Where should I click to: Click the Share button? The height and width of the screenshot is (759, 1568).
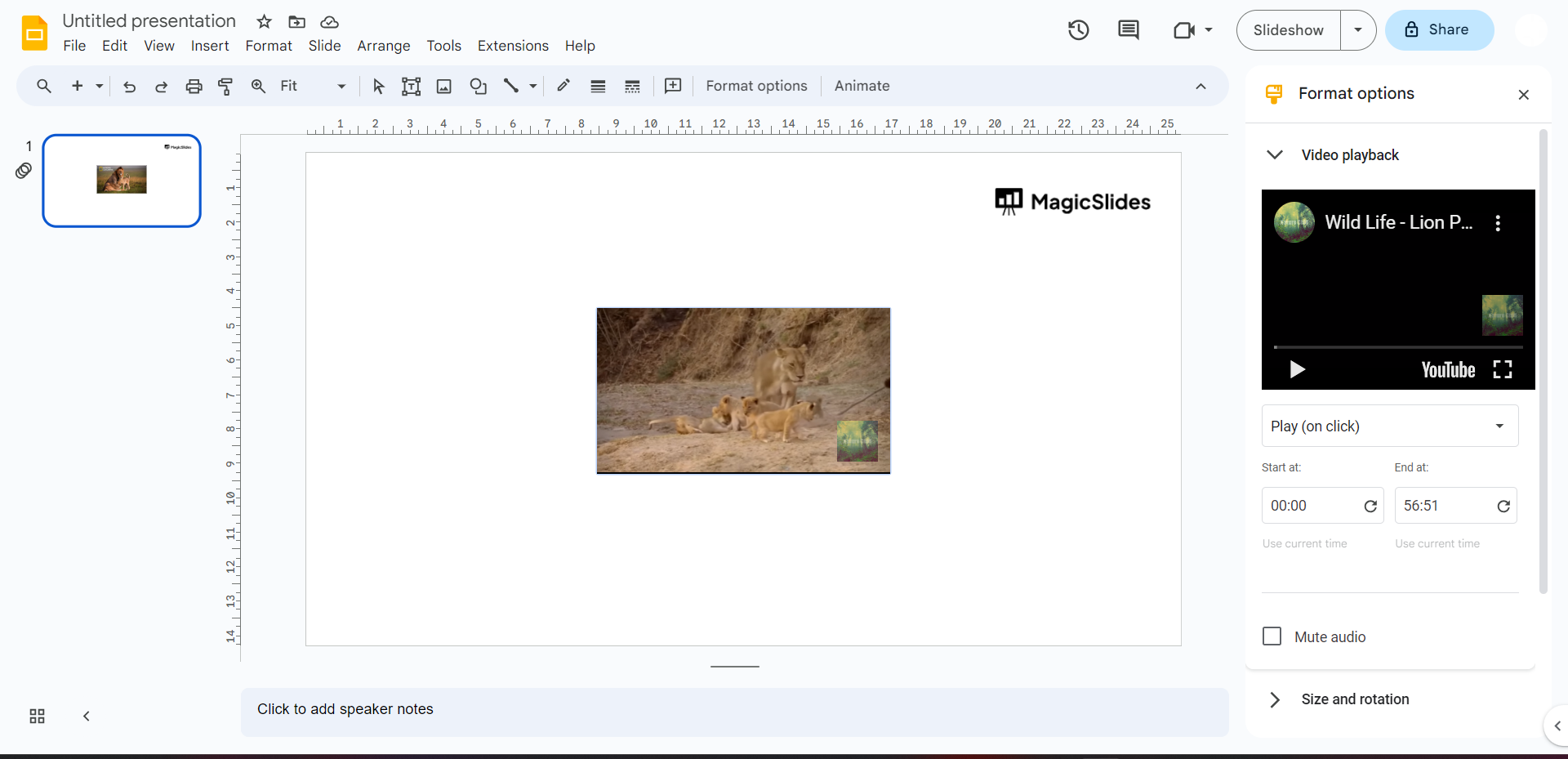[1439, 30]
